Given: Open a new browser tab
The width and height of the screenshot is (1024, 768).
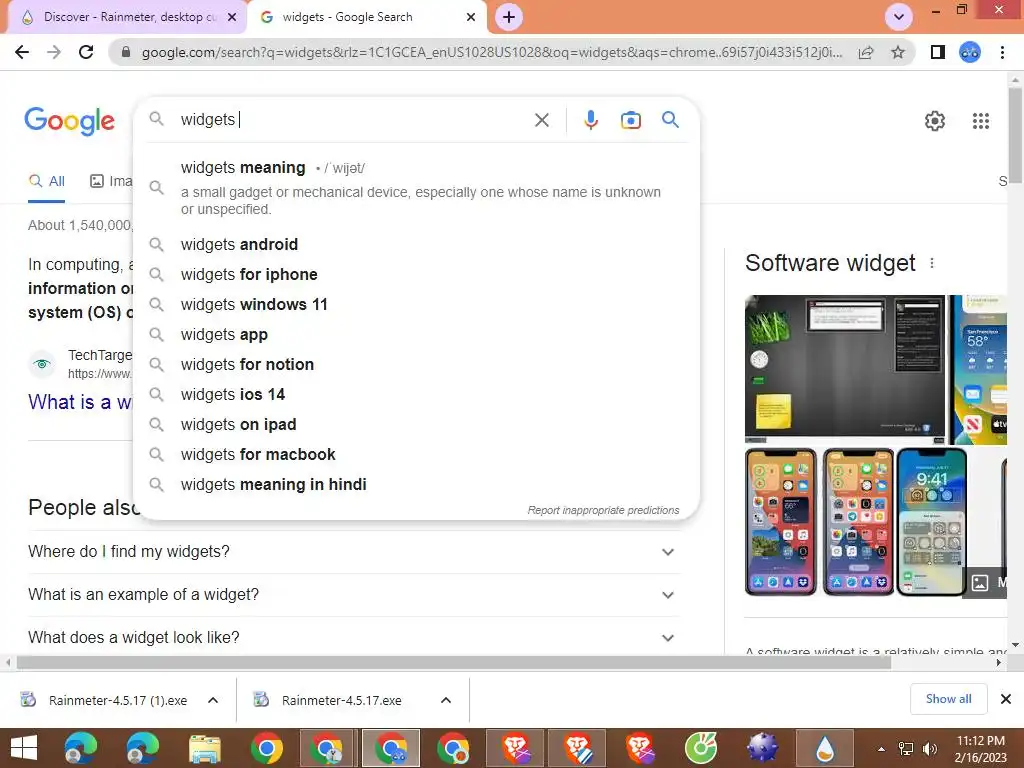Looking at the screenshot, I should point(509,17).
